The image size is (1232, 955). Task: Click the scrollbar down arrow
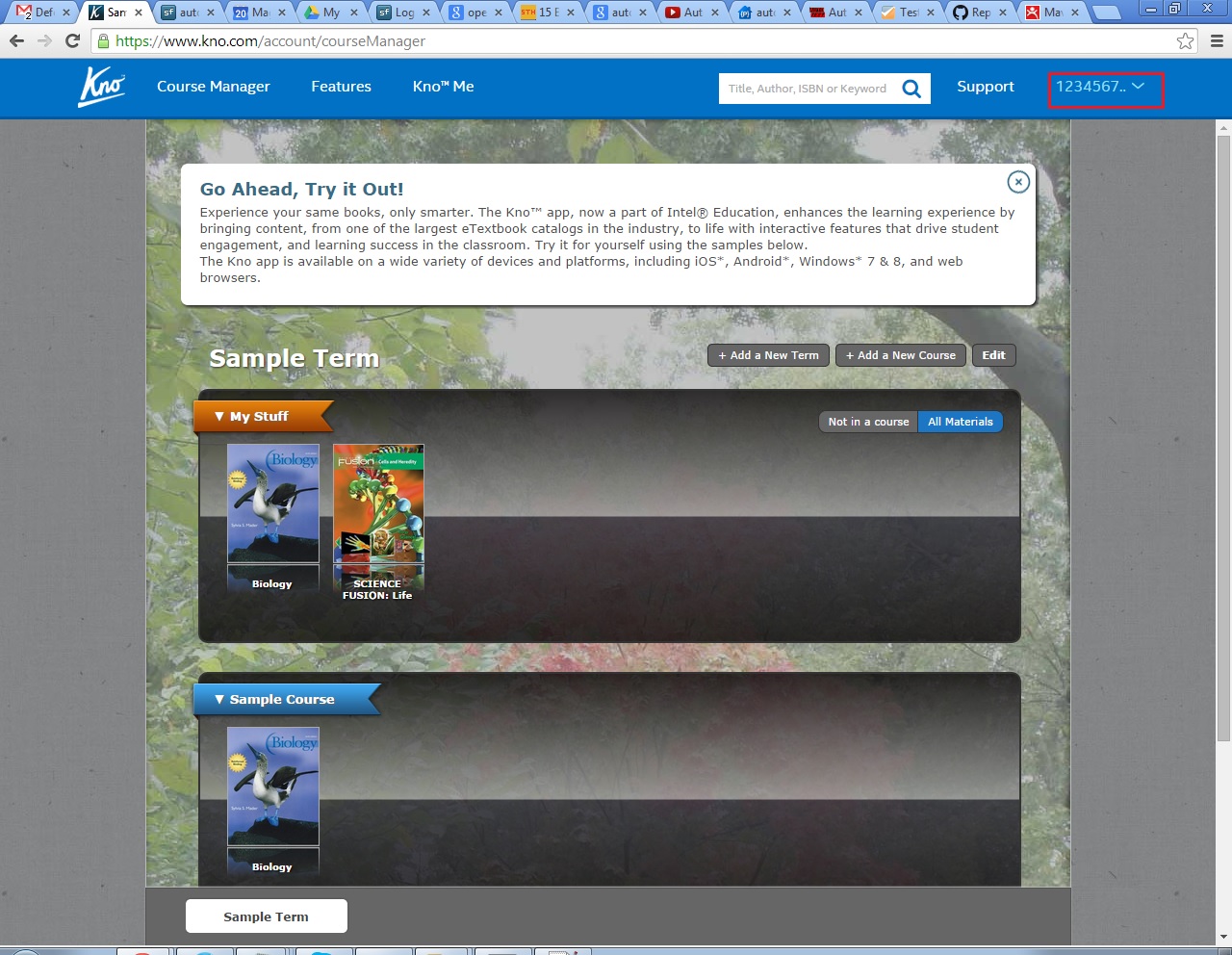click(1223, 937)
